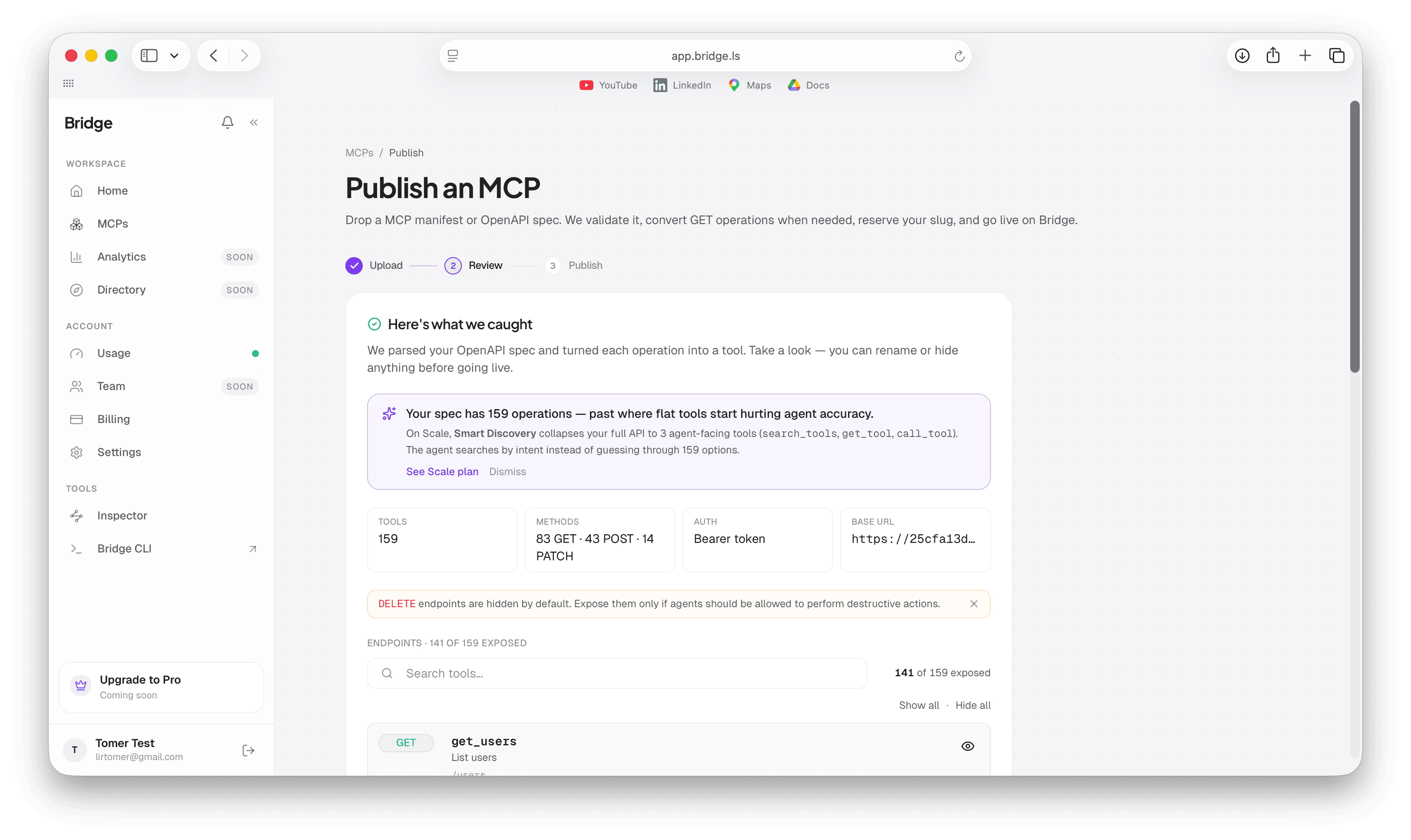
Task: Go forward in the browser
Action: pos(245,56)
